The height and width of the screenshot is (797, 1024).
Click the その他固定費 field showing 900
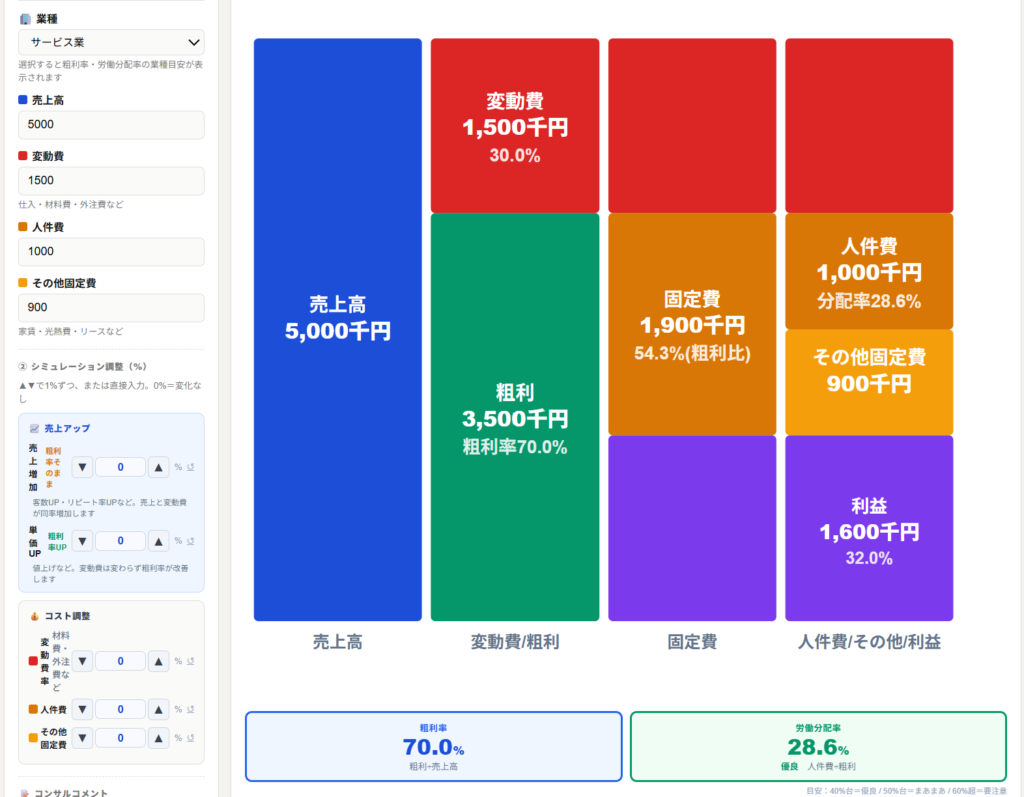[x=111, y=307]
